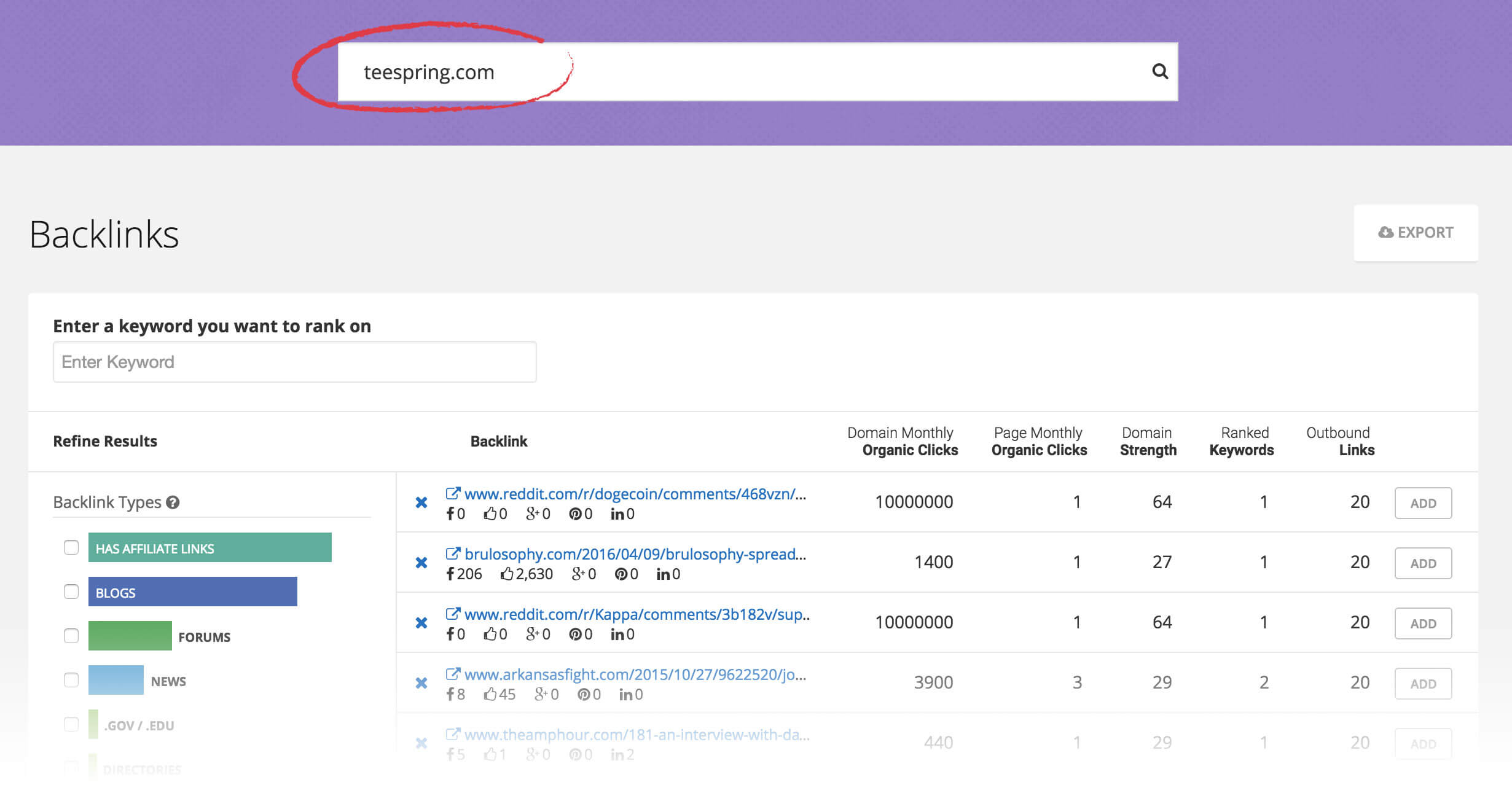The width and height of the screenshot is (1512, 801).
Task: Open external link icon for brulosophy row
Action: [453, 553]
